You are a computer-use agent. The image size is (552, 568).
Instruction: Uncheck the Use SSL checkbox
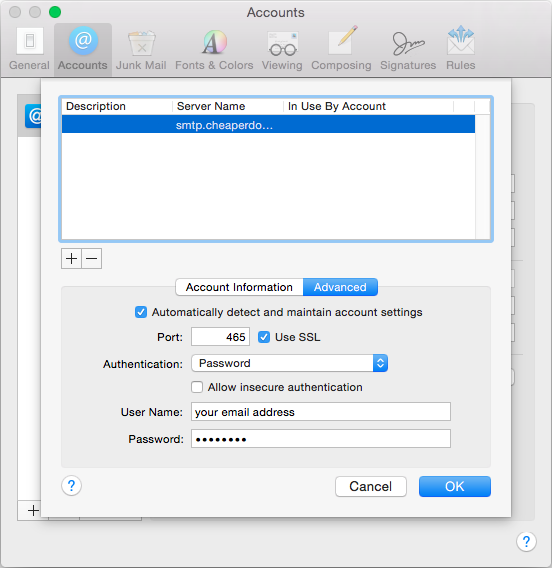click(x=264, y=337)
